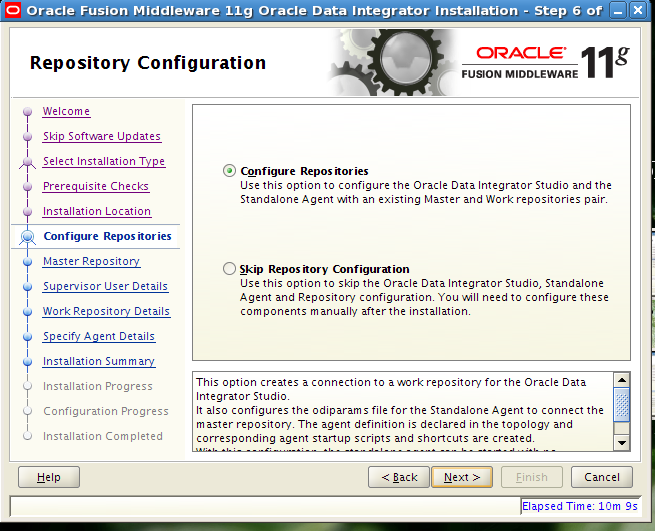This screenshot has height=531, width=655.
Task: Click the Prerequisite Checks bullet icon
Action: (28, 187)
